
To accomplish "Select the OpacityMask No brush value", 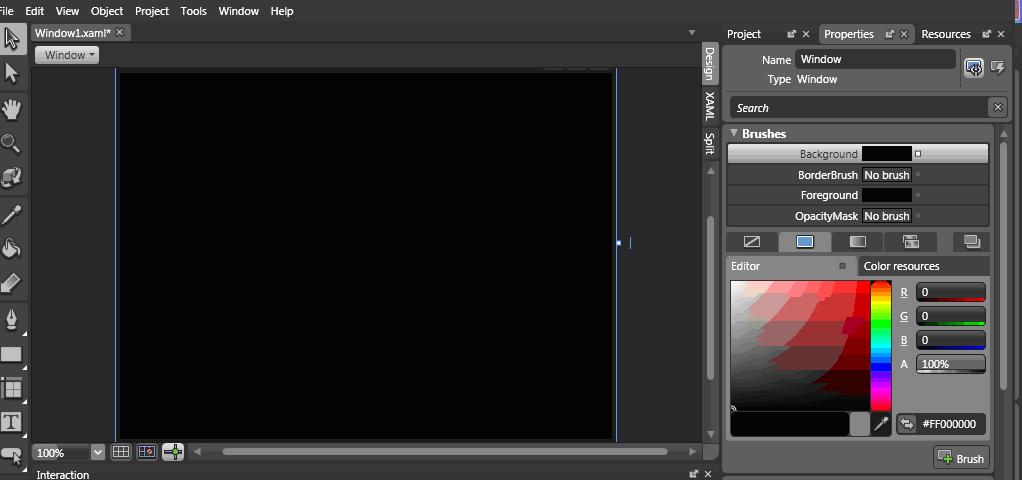I will [886, 216].
